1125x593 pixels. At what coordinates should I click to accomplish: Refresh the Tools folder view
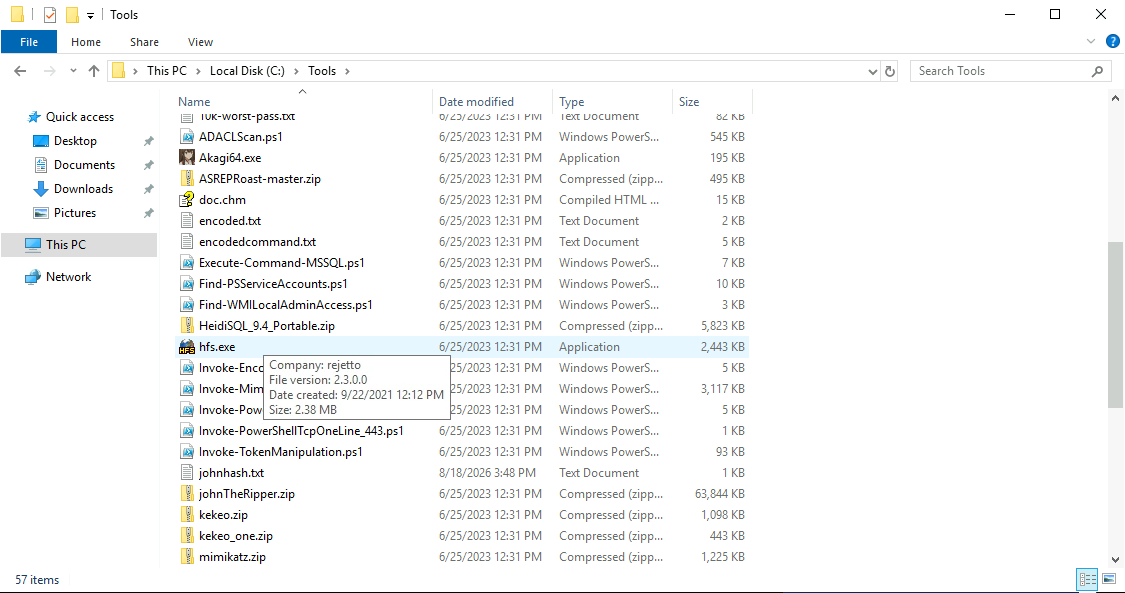pos(890,71)
